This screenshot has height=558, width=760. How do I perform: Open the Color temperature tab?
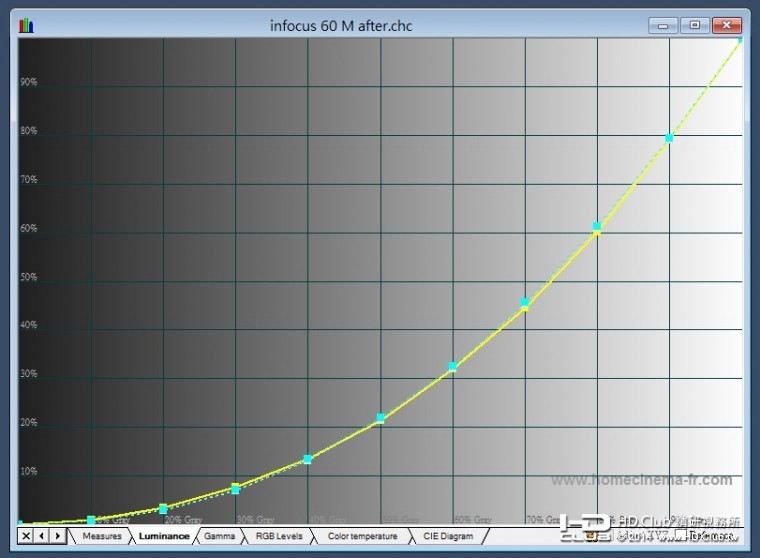[362, 536]
